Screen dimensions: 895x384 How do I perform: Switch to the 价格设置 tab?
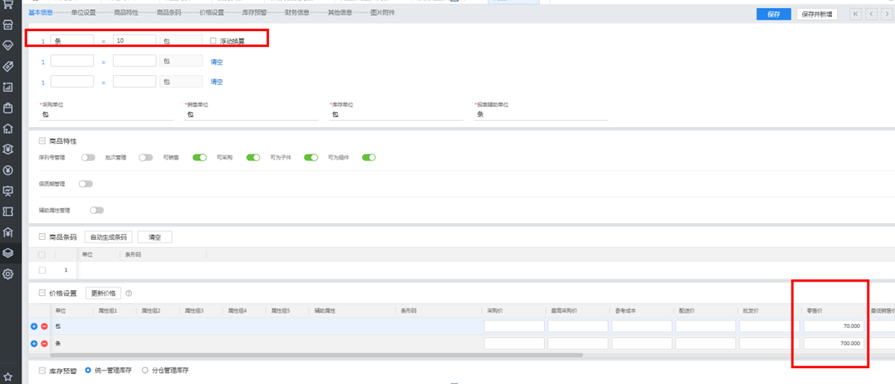[x=212, y=12]
